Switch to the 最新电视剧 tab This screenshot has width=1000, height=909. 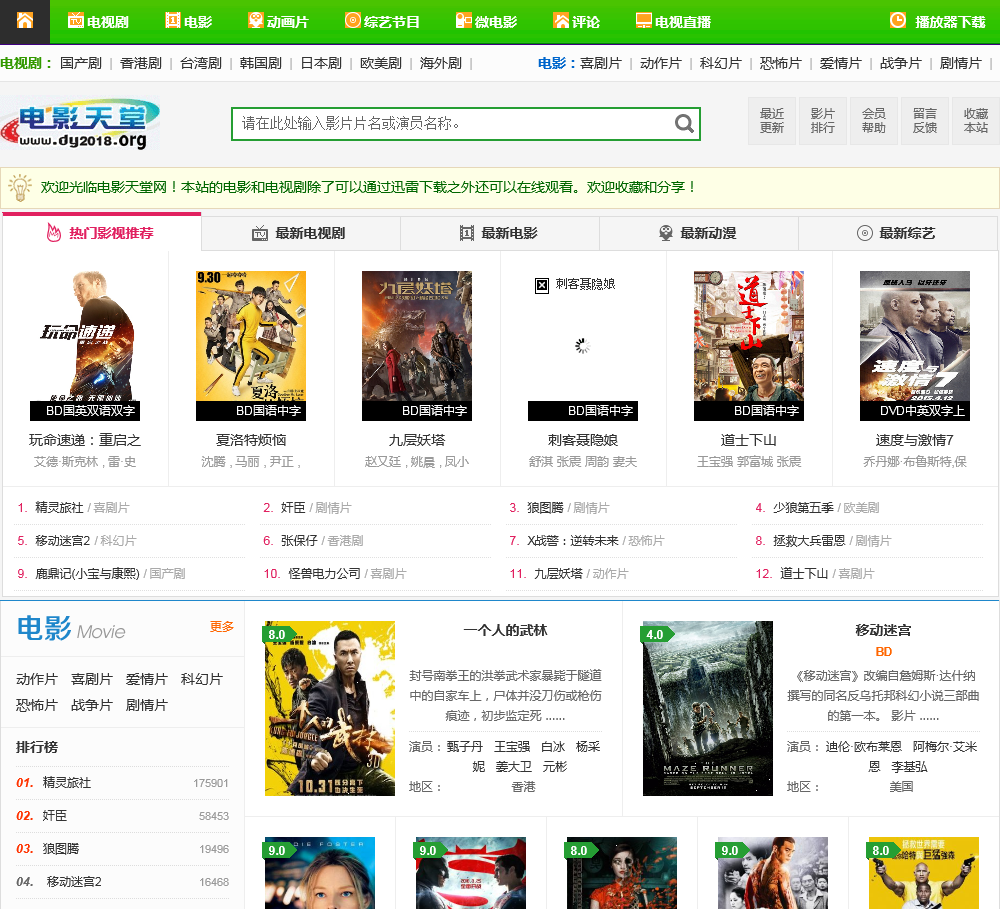[300, 233]
